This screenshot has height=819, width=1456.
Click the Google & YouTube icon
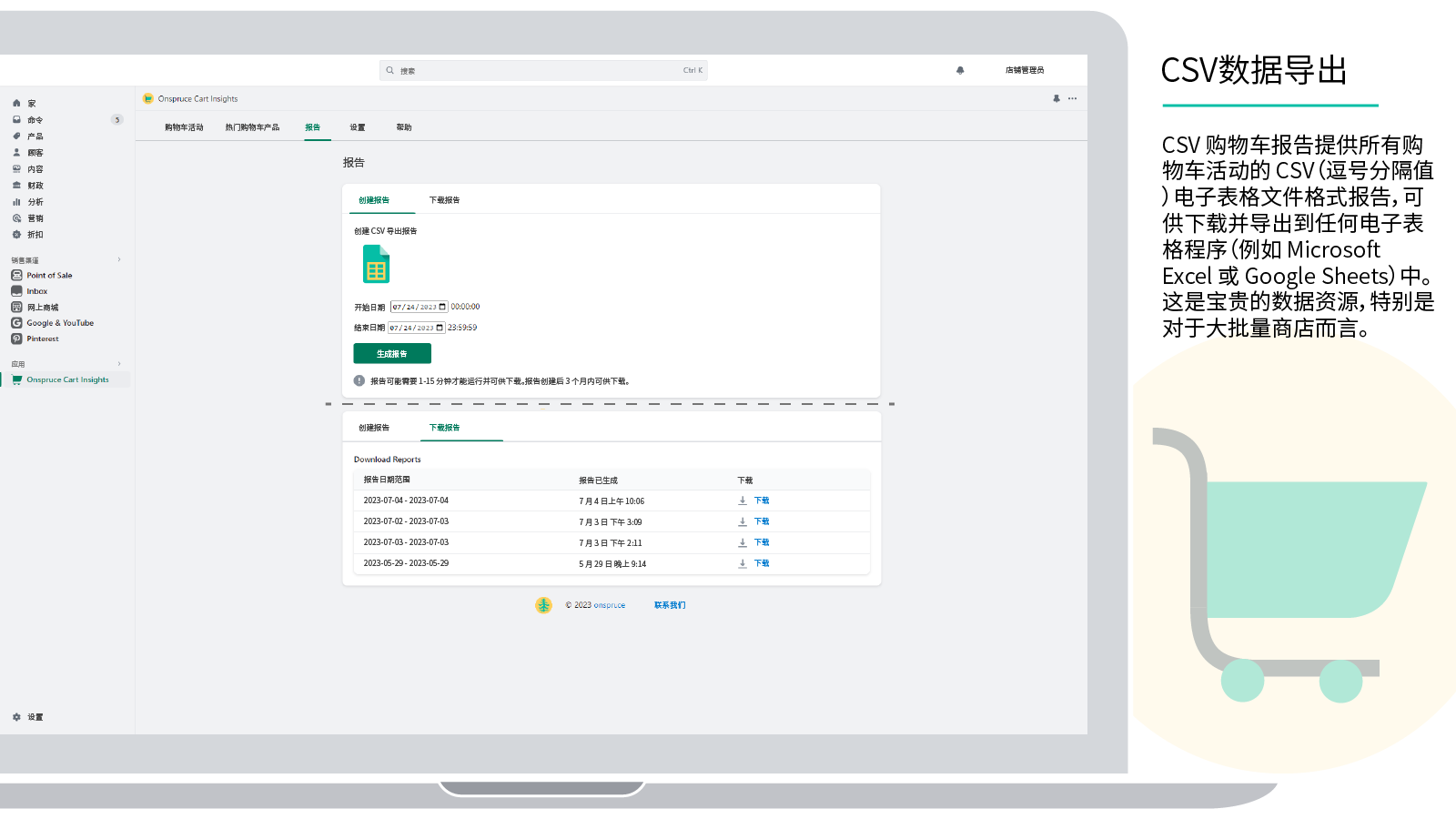coord(16,323)
